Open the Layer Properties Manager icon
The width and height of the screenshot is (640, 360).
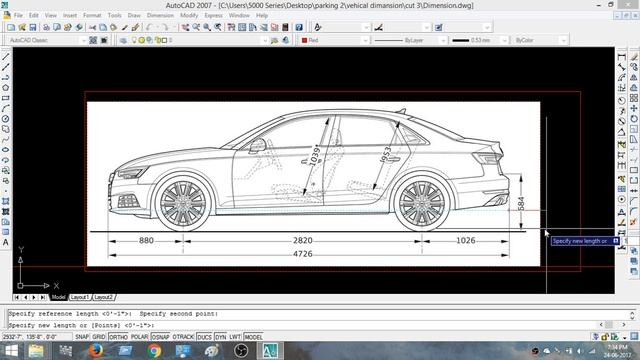click(x=123, y=40)
